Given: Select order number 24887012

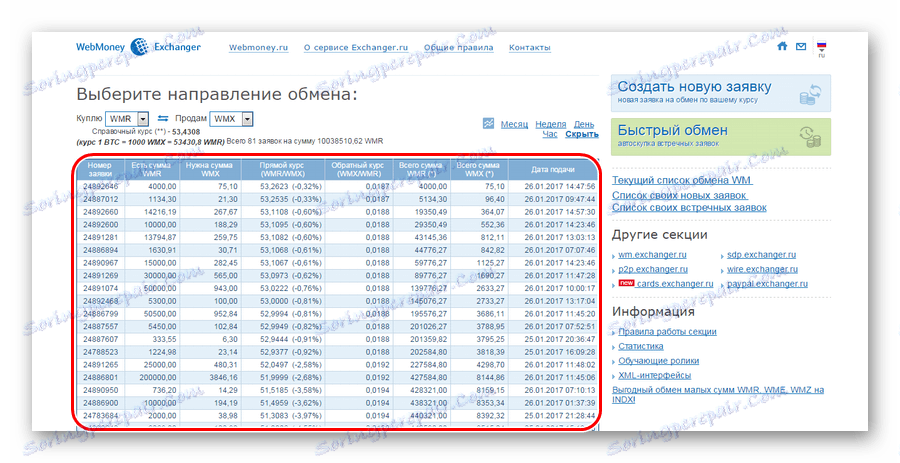Looking at the screenshot, I should click(x=100, y=199).
